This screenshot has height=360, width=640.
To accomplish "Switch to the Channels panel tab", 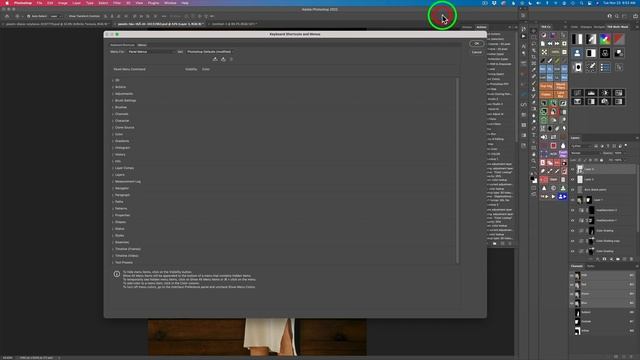I will pos(577,266).
